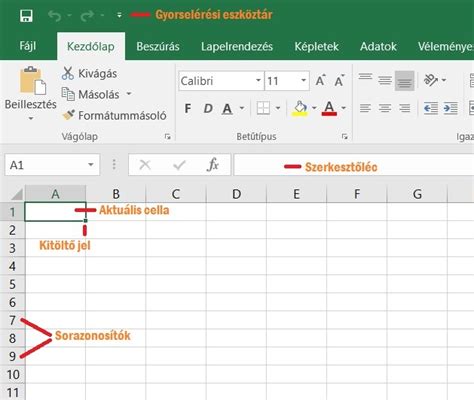Viewport: 474px width, 400px height.
Task: Click the Kivágás scissors button
Action: pyautogui.click(x=89, y=73)
